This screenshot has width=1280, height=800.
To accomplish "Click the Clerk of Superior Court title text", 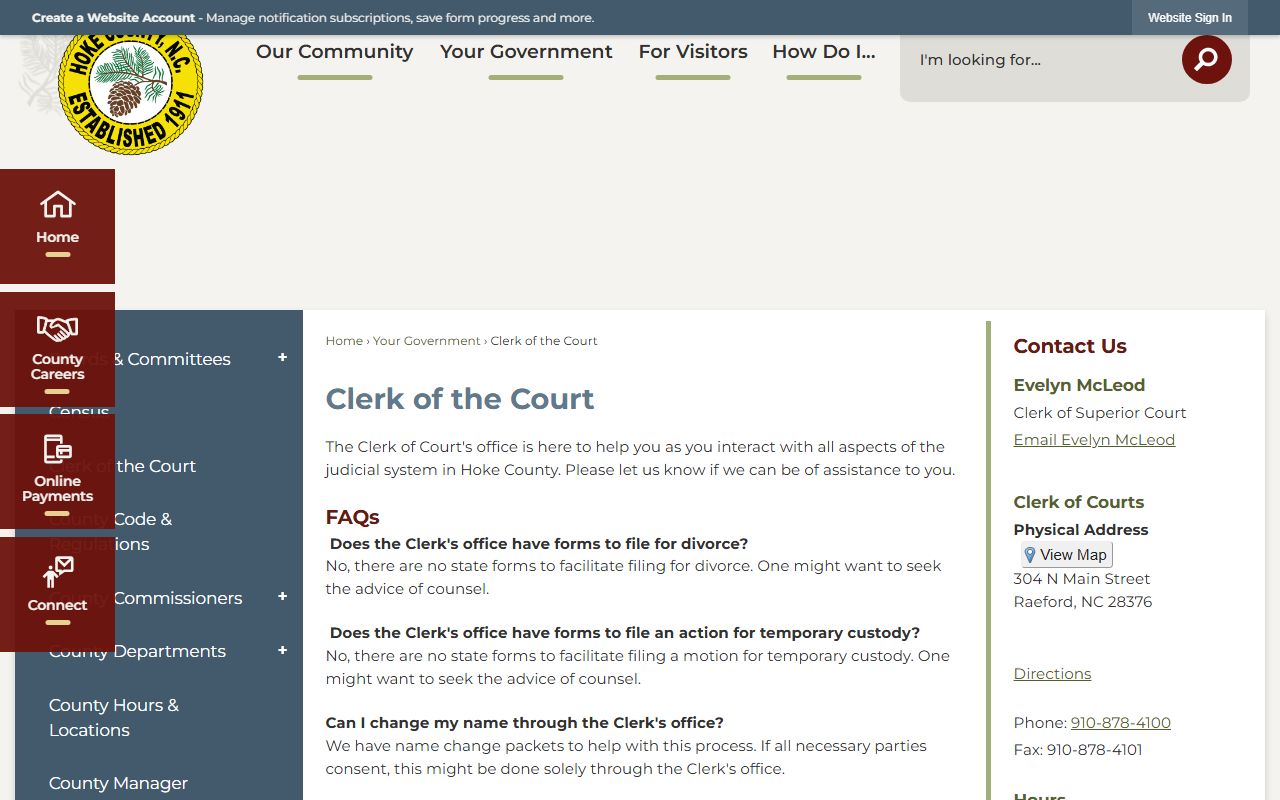I will tap(1100, 413).
